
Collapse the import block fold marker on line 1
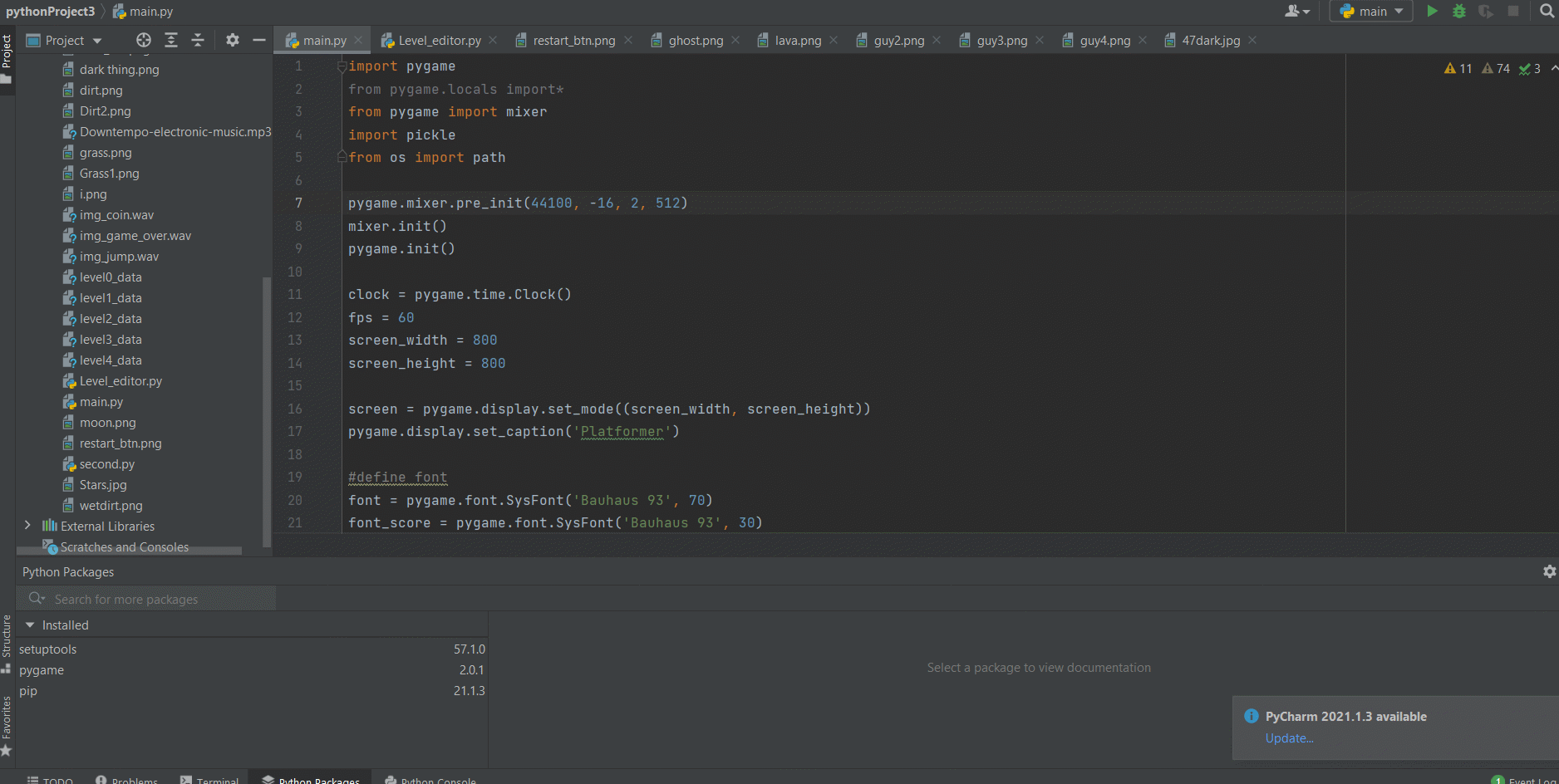tap(342, 66)
